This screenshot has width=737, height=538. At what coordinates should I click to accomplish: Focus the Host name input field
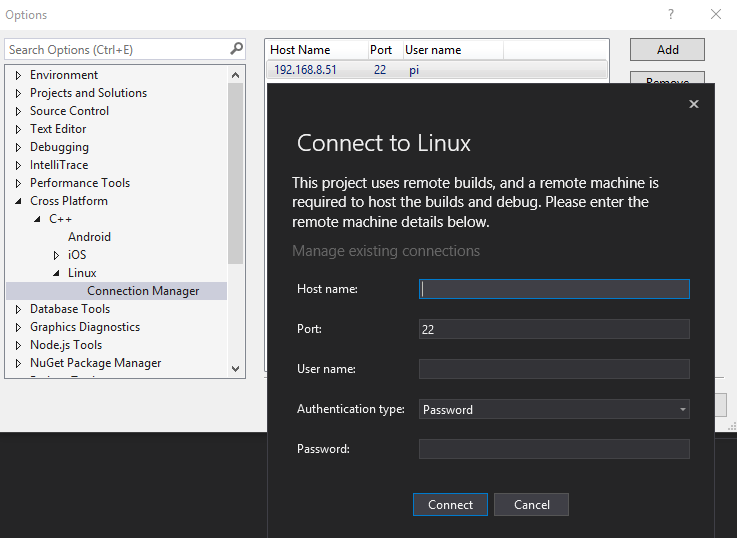click(554, 289)
